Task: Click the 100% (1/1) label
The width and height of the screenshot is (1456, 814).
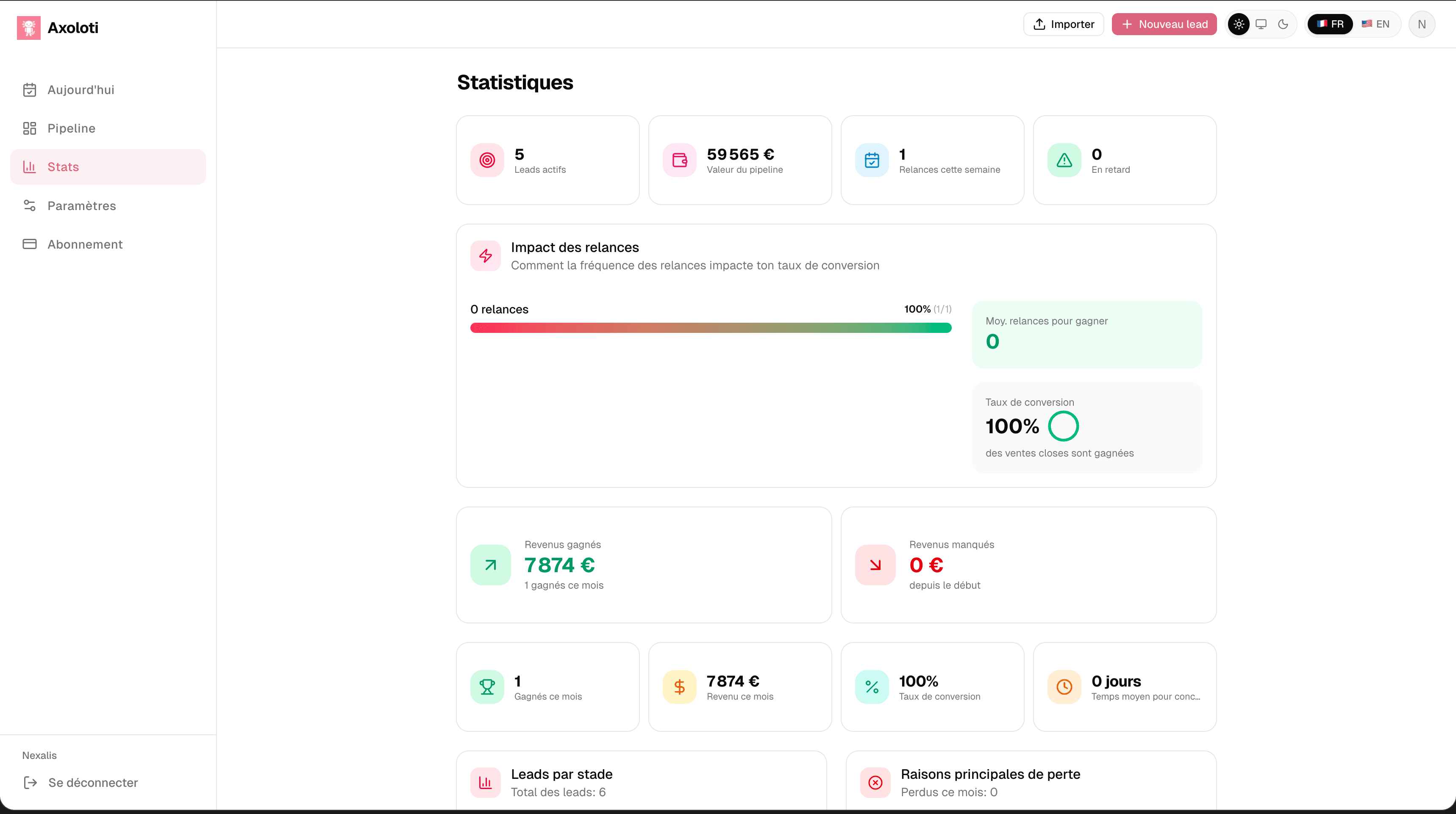Action: (x=927, y=309)
